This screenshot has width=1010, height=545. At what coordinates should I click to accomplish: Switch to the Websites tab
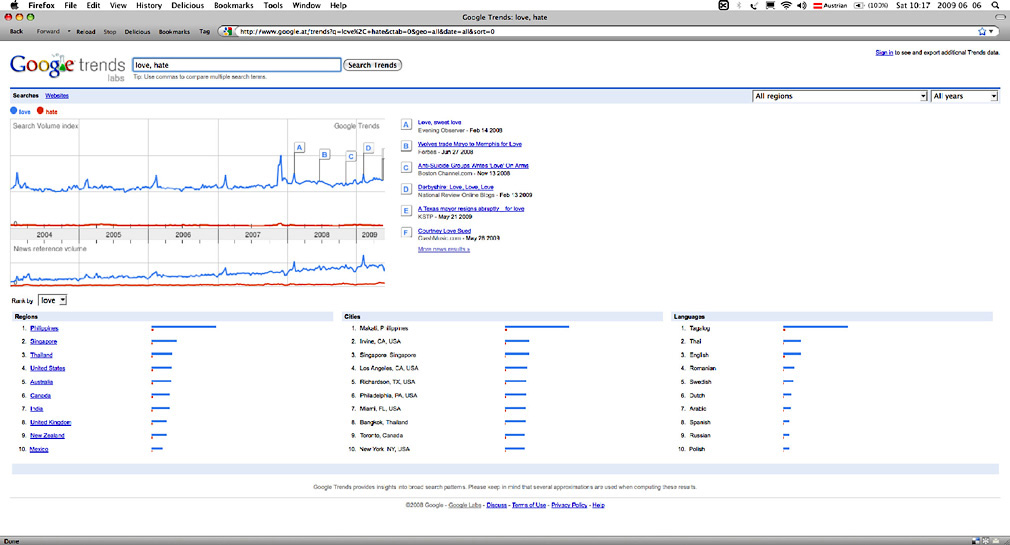[x=57, y=95]
